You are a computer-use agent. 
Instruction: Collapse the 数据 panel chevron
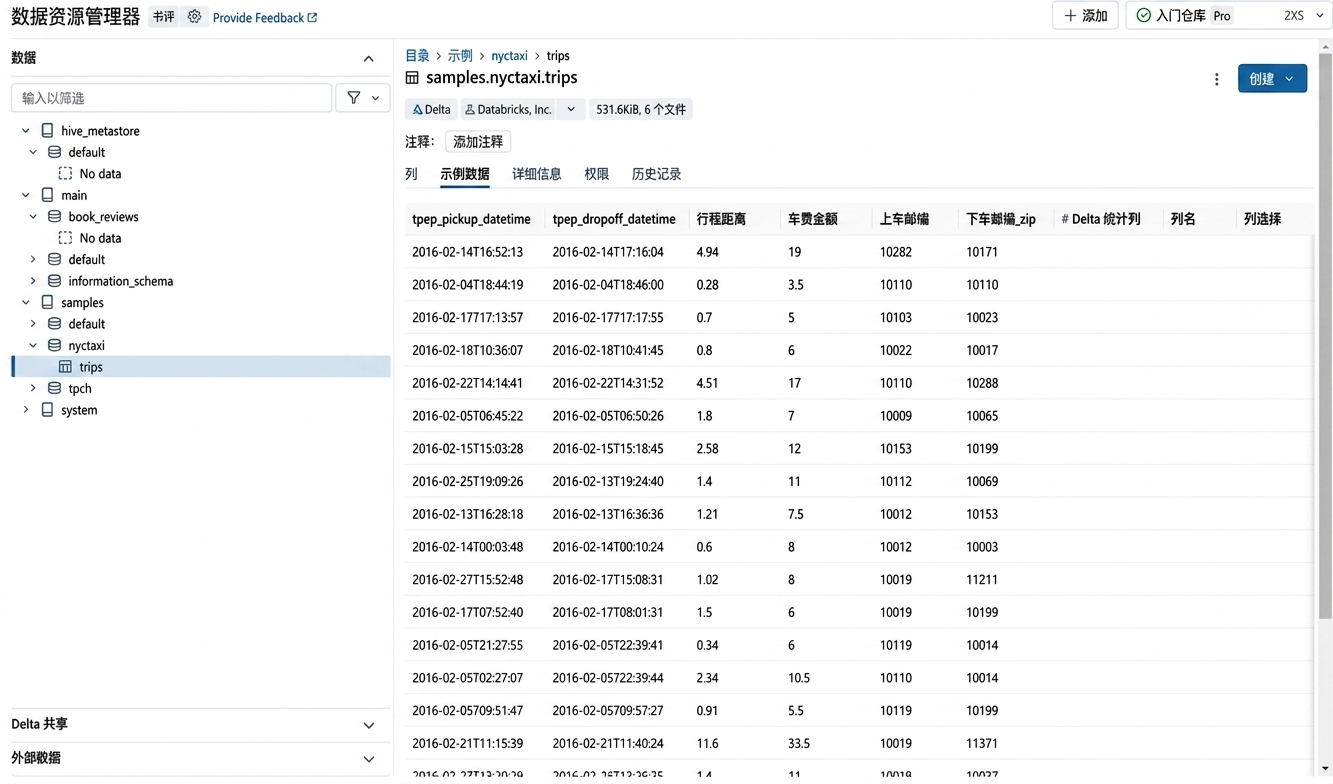click(x=368, y=59)
